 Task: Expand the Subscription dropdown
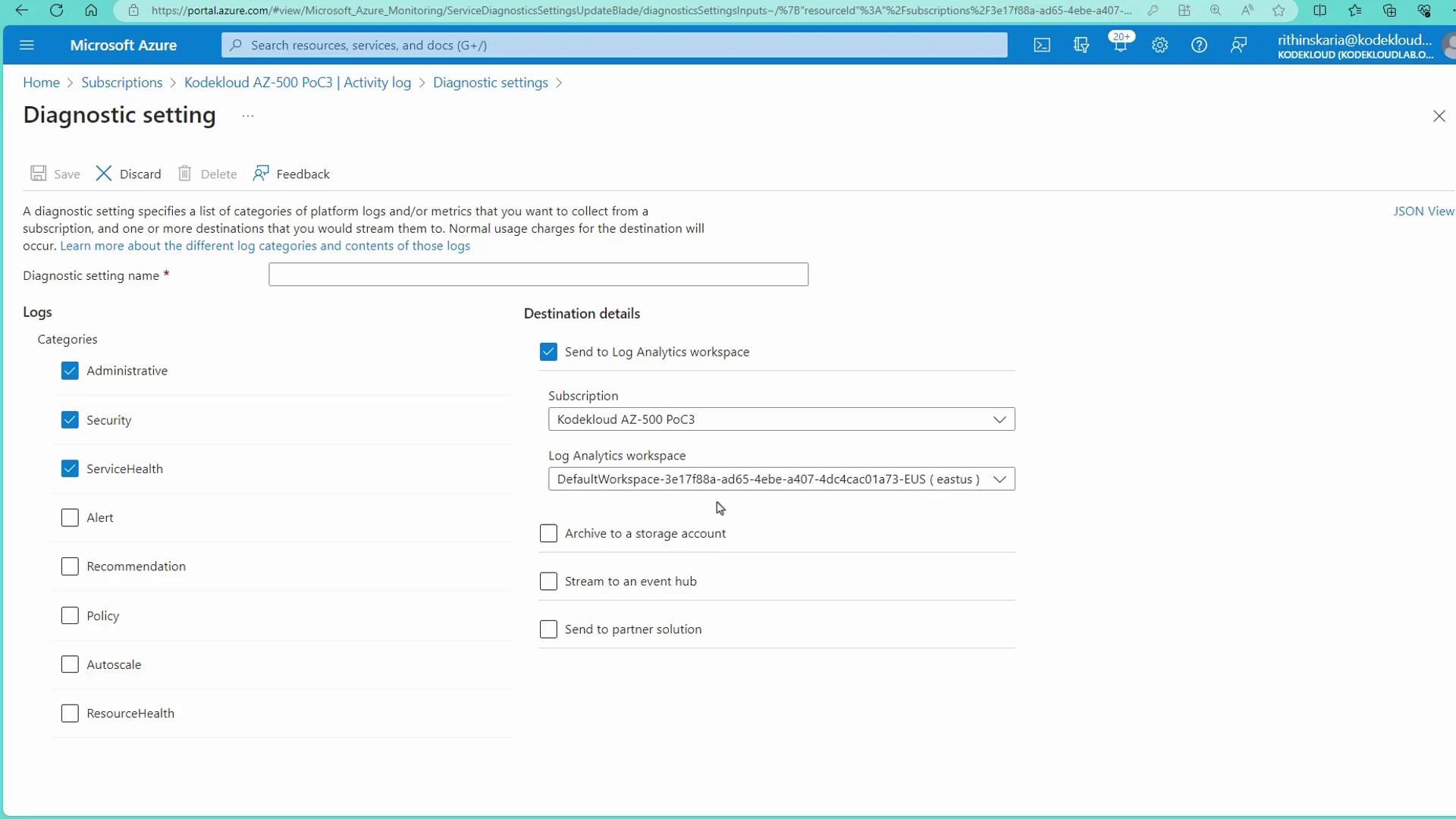pos(781,419)
